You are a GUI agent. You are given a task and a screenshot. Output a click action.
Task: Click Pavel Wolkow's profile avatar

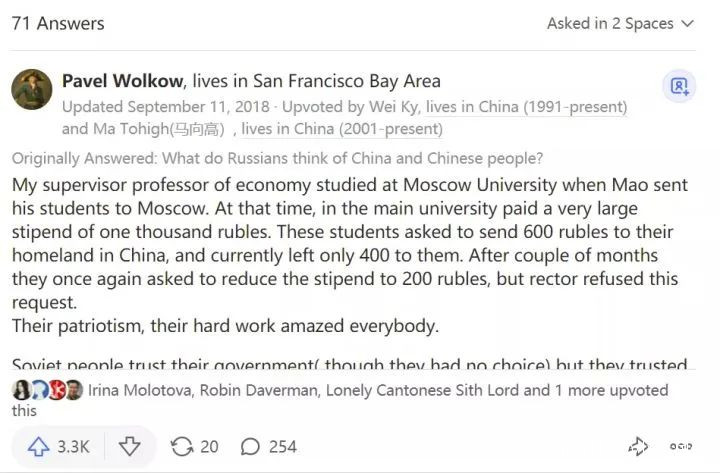(32, 90)
